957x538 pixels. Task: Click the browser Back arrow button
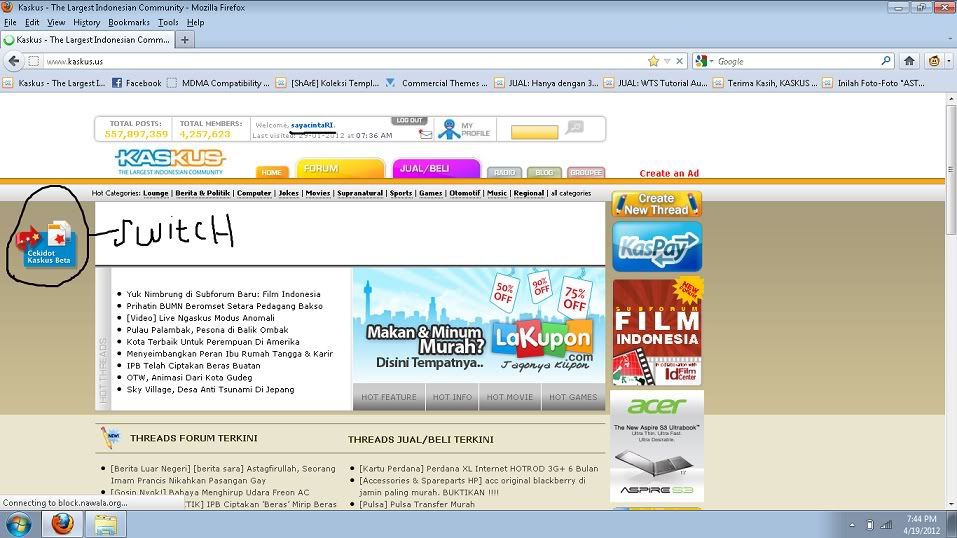pos(14,61)
